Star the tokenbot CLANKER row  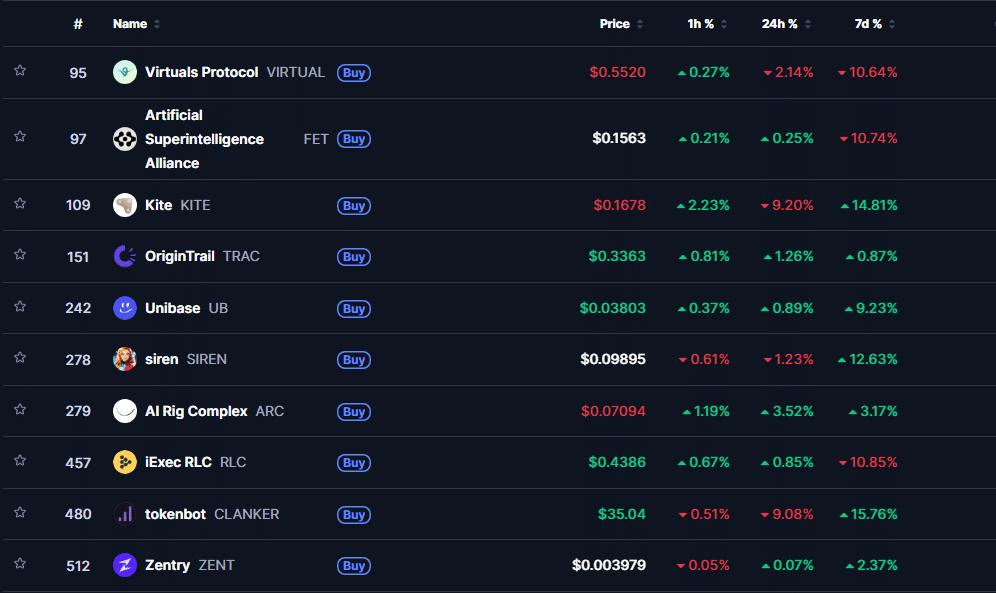coord(20,514)
